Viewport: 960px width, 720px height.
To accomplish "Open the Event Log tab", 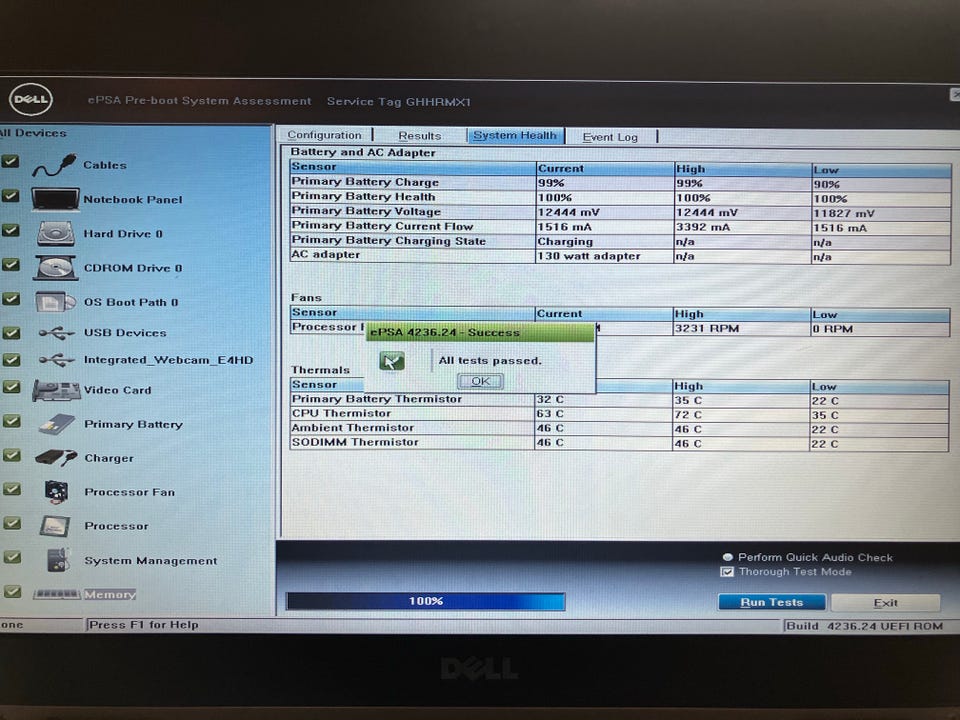I will [610, 137].
